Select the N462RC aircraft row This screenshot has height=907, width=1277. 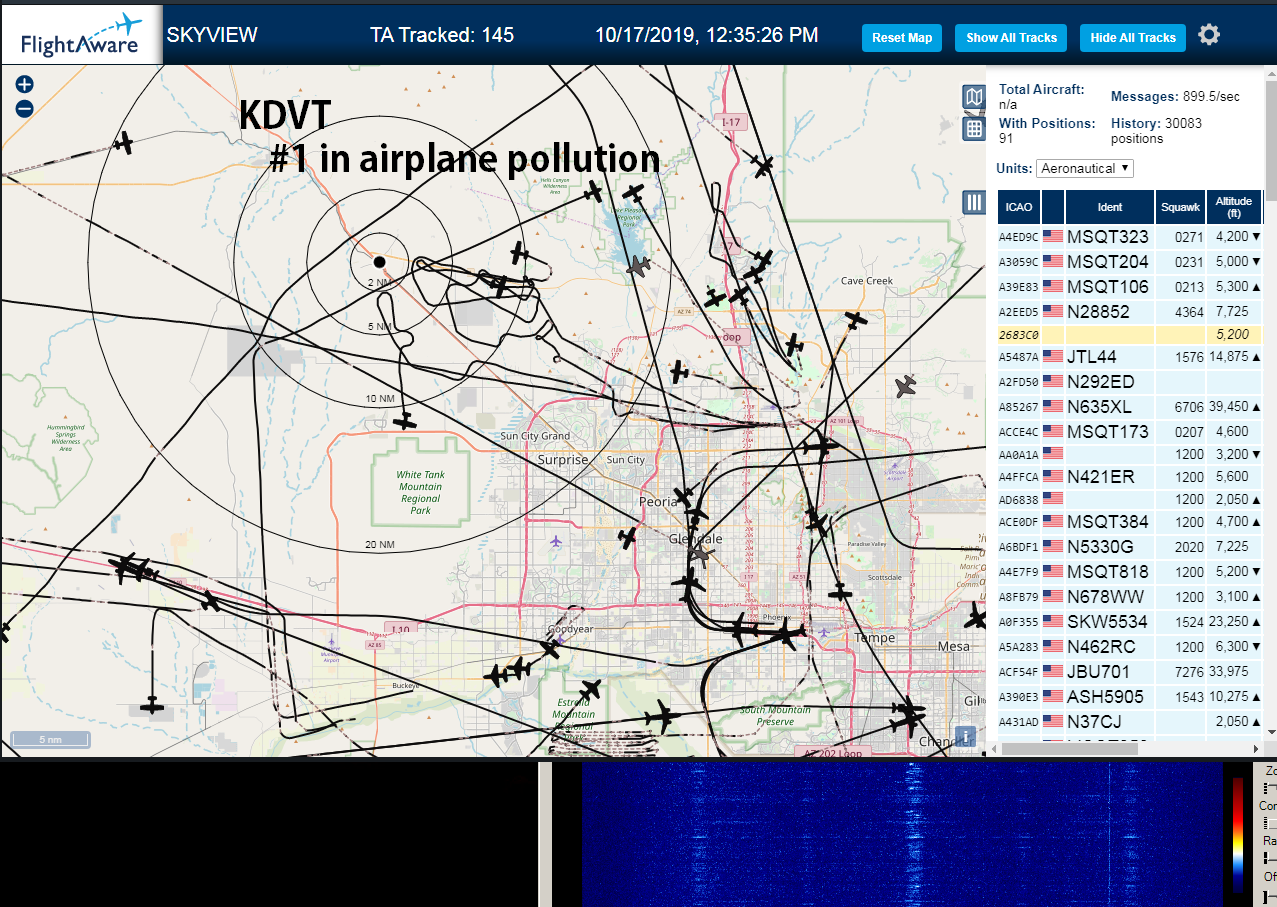click(1129, 647)
